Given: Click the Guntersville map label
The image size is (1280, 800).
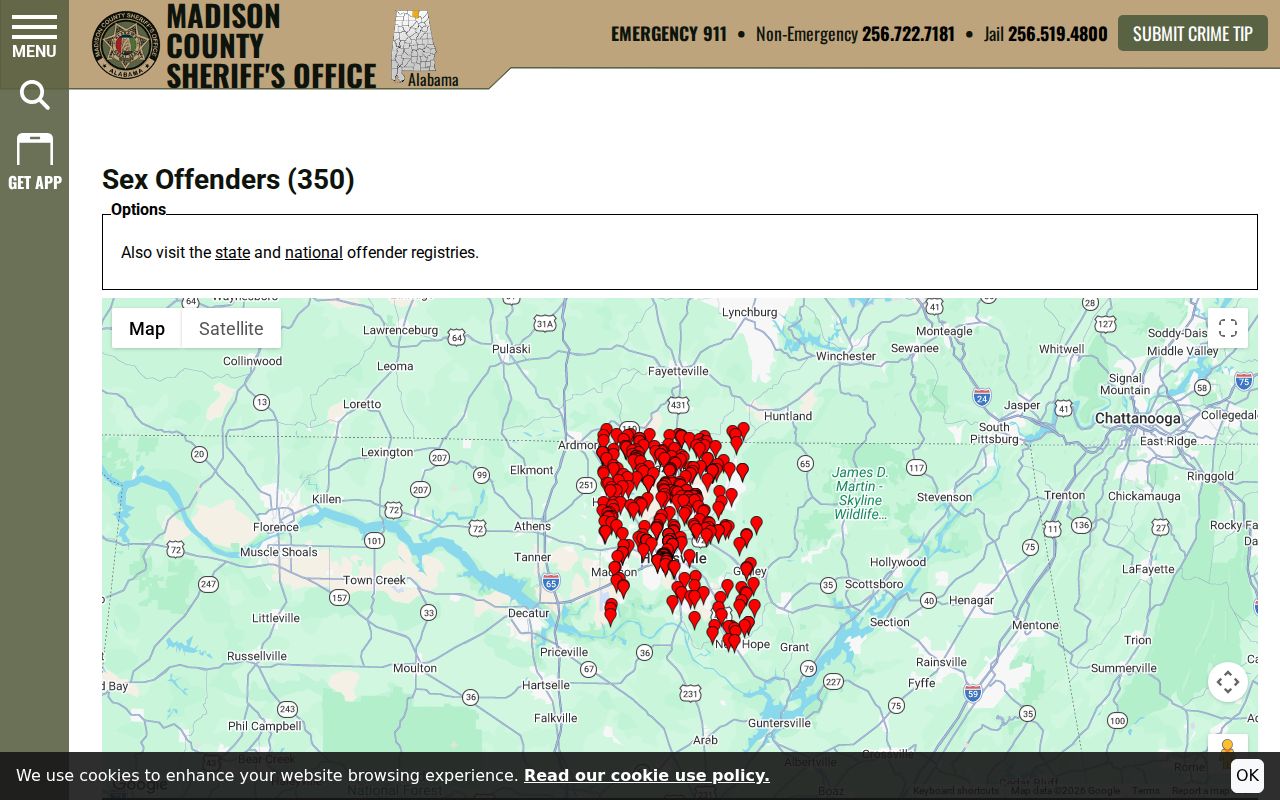Looking at the screenshot, I should [779, 723].
